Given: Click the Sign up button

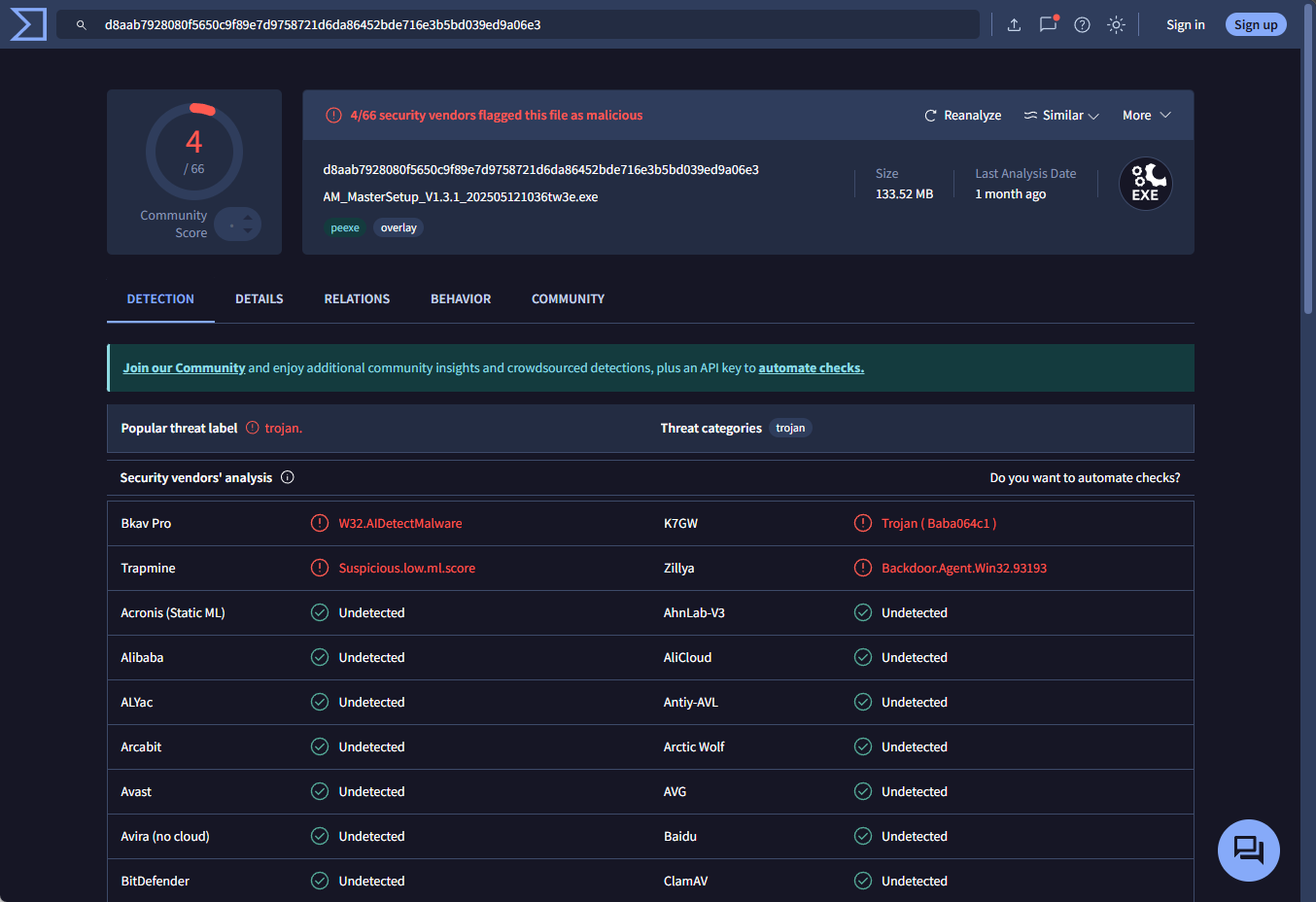Looking at the screenshot, I should pos(1256,25).
